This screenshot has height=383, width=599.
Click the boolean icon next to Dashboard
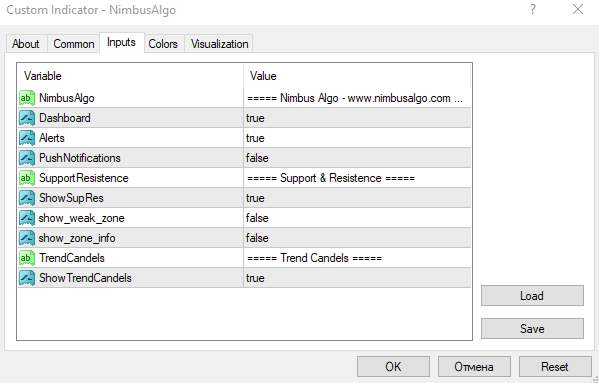point(27,118)
